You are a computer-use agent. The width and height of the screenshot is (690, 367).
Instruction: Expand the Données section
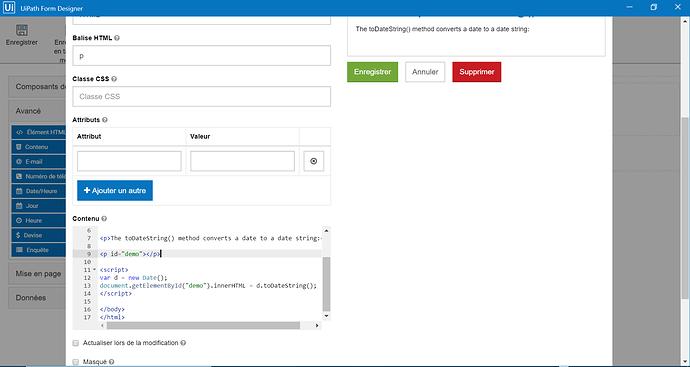37,298
